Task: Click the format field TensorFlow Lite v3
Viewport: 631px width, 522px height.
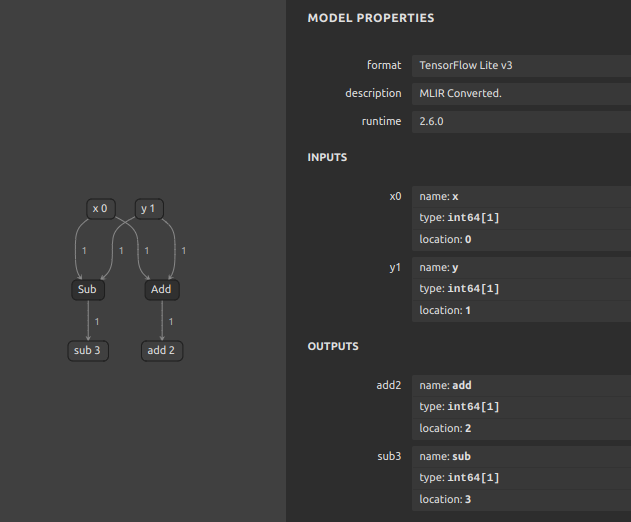Action: [x=521, y=66]
